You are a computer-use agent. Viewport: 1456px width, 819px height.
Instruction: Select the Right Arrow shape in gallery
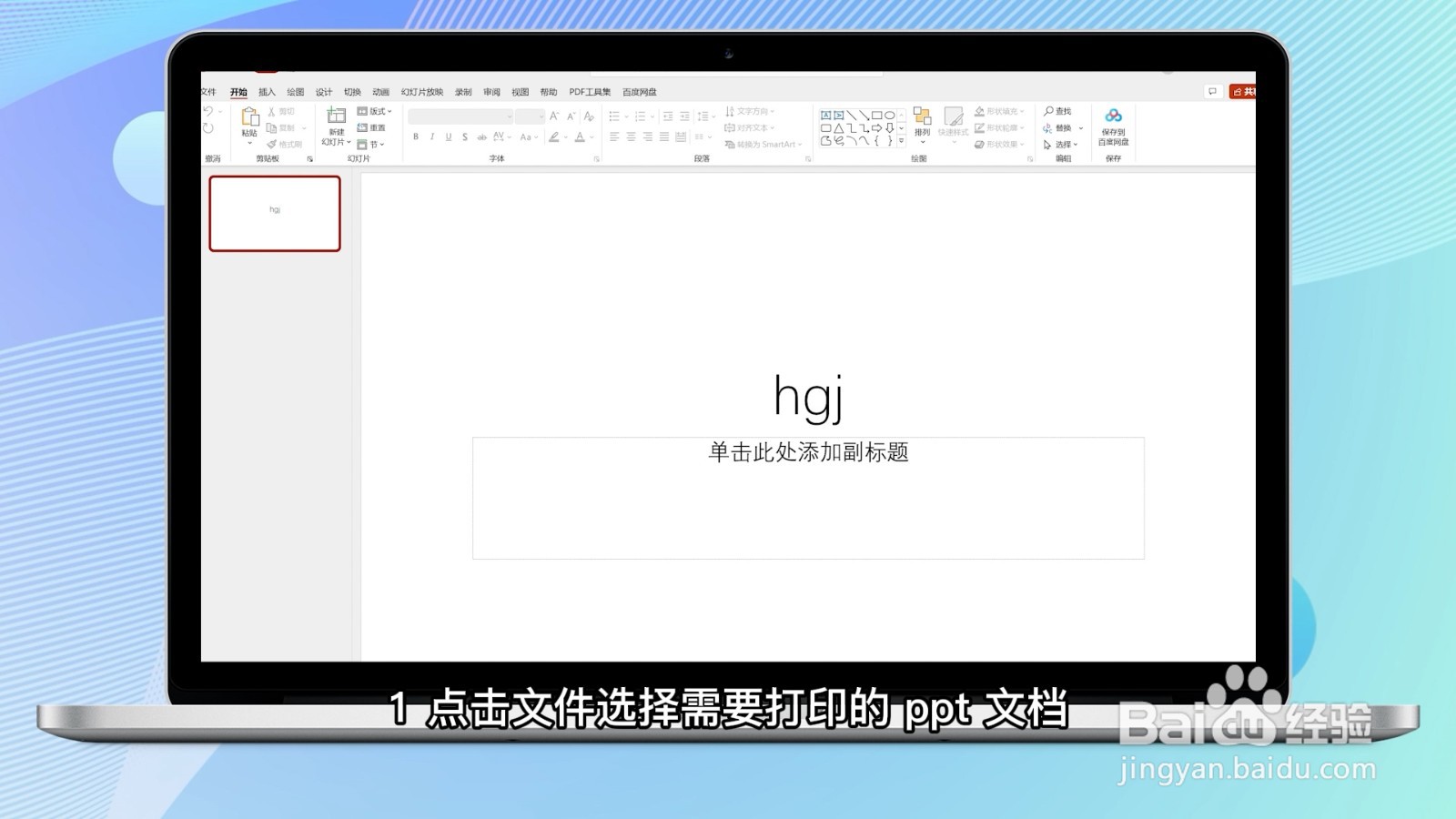coord(876,128)
